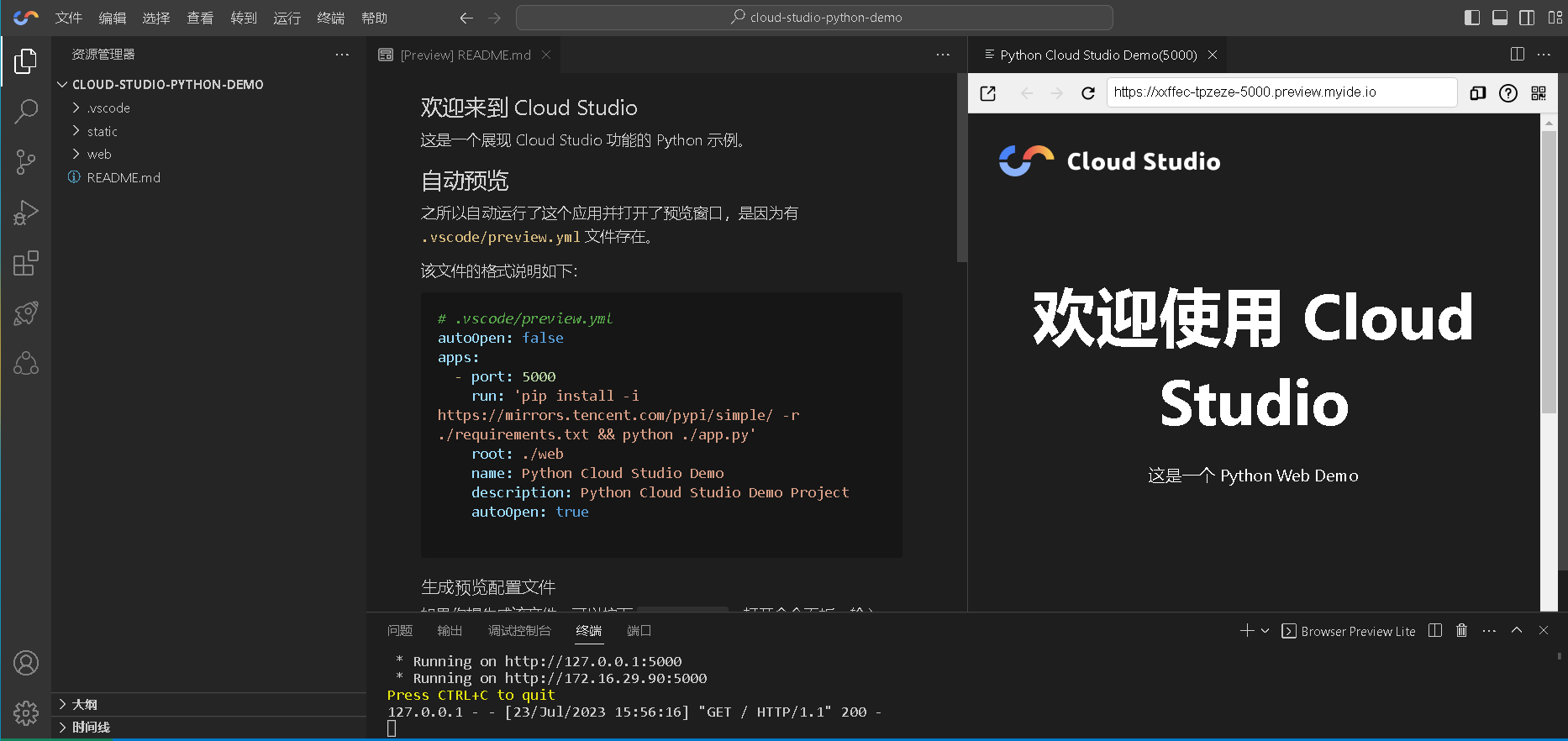Open more actions in the terminal panel
The image size is (1568, 741).
click(x=1489, y=631)
